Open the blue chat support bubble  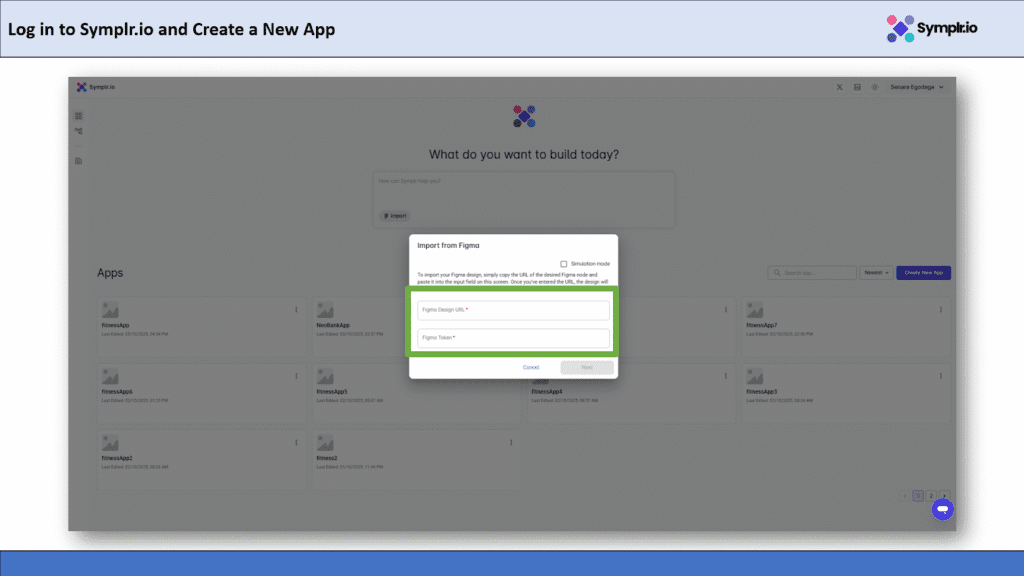click(941, 509)
